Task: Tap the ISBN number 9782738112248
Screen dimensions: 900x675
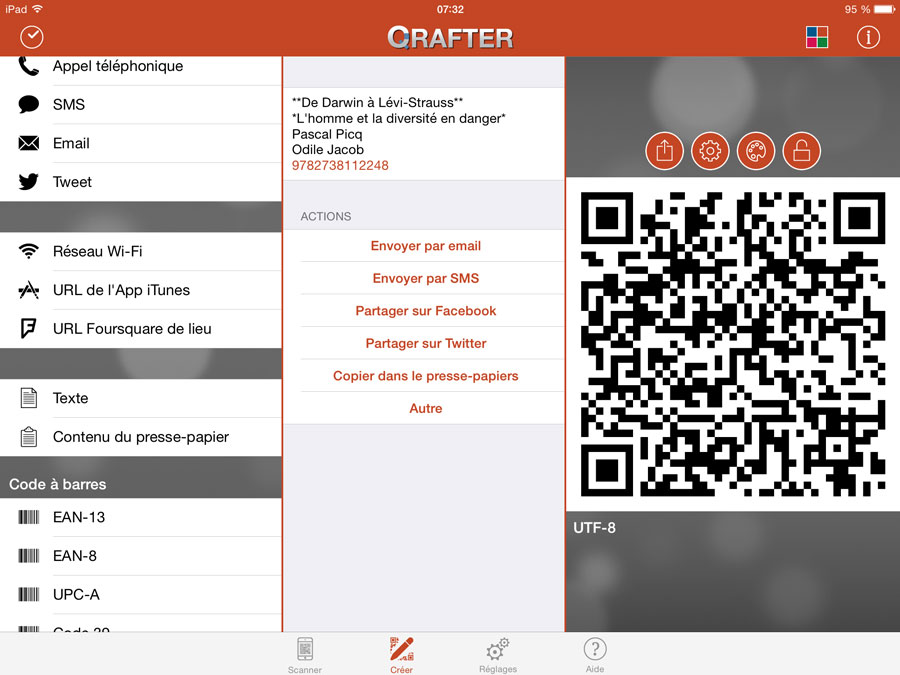Action: coord(340,165)
